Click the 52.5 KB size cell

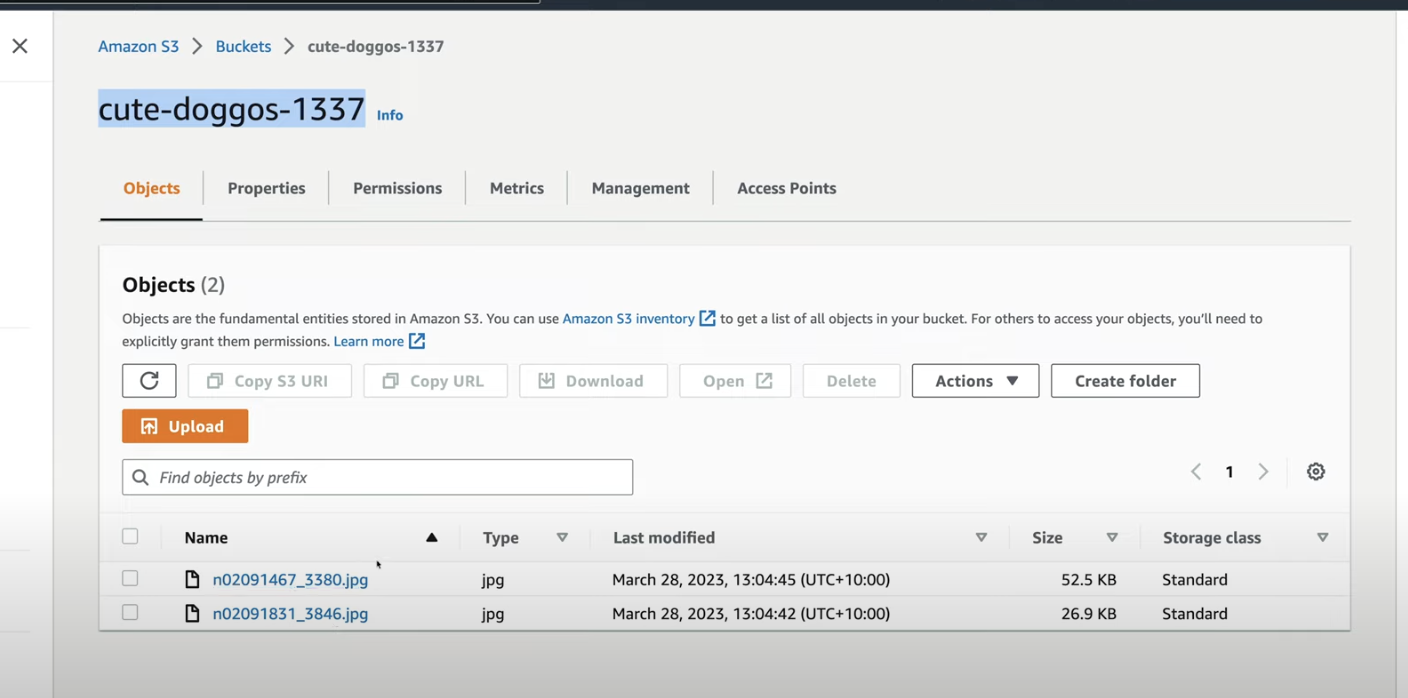pos(1089,579)
